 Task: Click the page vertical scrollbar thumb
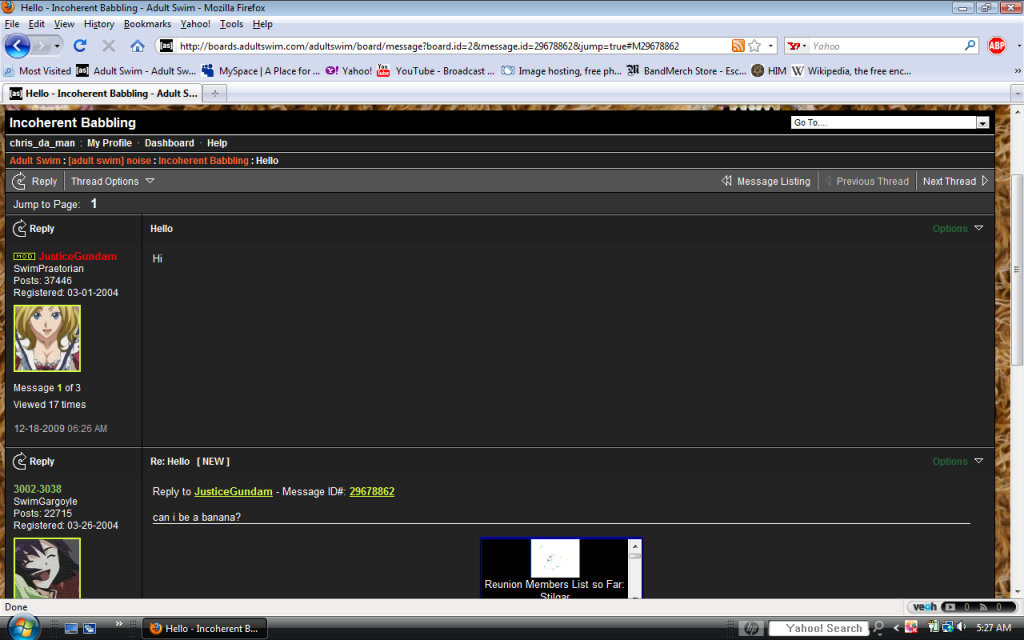click(x=1017, y=270)
